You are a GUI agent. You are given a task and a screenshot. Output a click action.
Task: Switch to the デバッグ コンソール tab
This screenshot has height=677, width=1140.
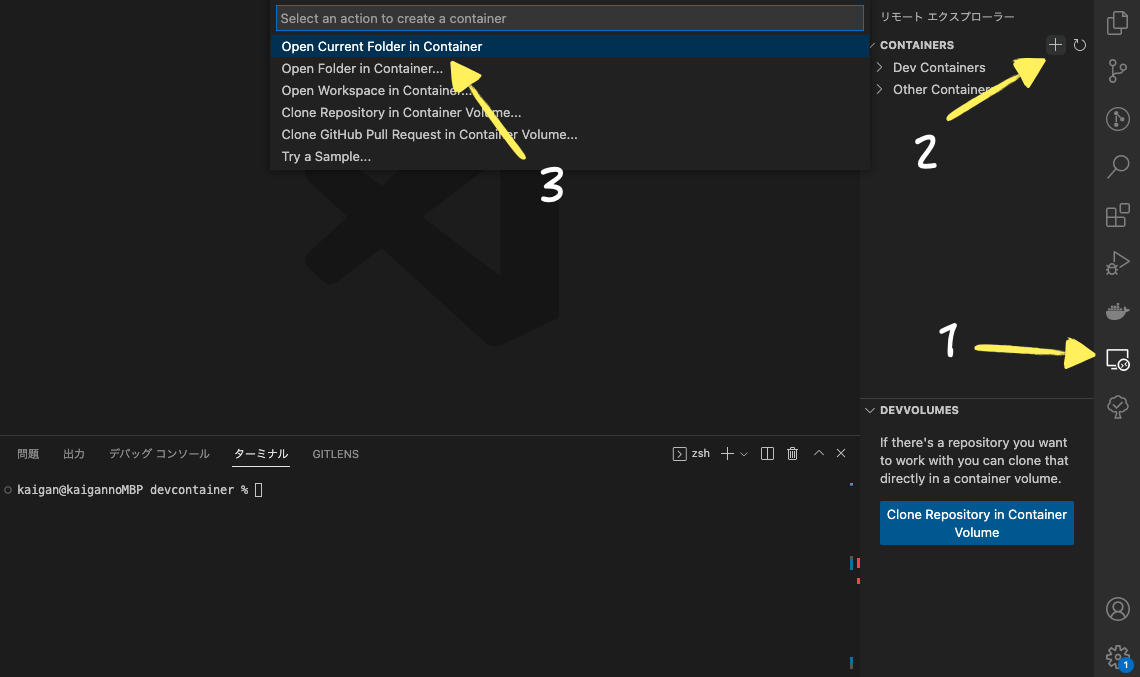pyautogui.click(x=159, y=454)
